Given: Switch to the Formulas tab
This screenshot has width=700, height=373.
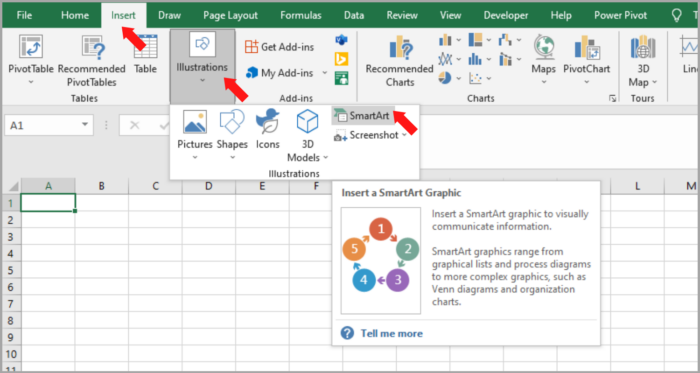Looking at the screenshot, I should (301, 16).
